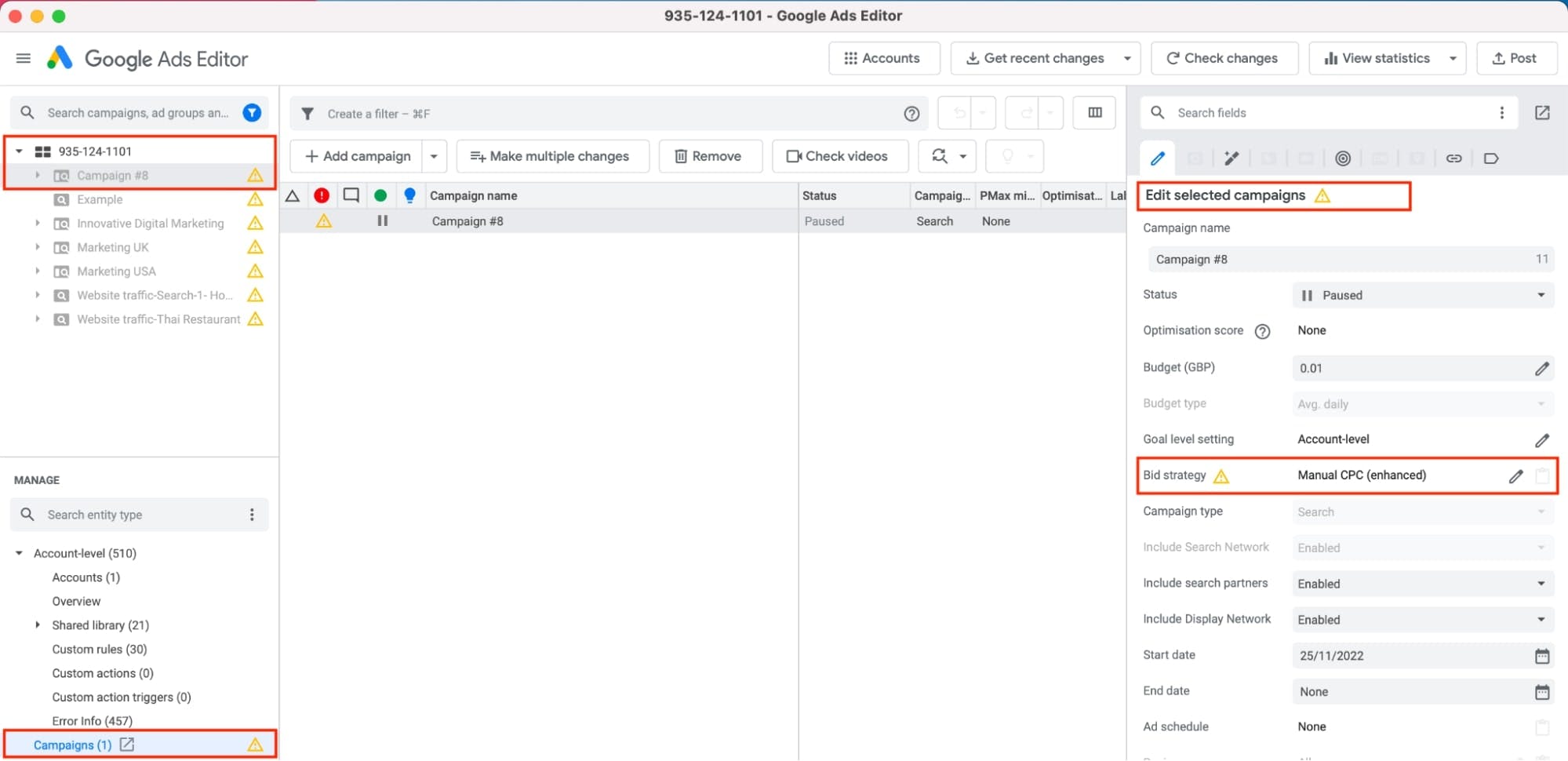1568x761 pixels.
Task: Toggle the green status column filter
Action: [x=381, y=195]
